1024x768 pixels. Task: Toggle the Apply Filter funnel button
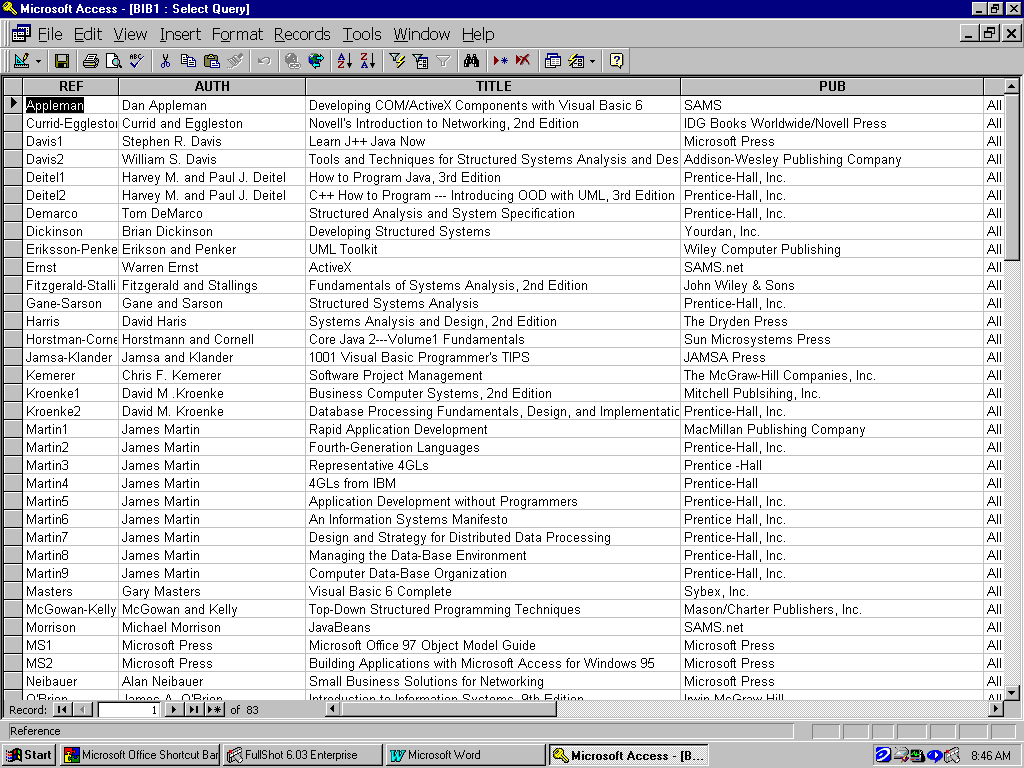pos(443,61)
